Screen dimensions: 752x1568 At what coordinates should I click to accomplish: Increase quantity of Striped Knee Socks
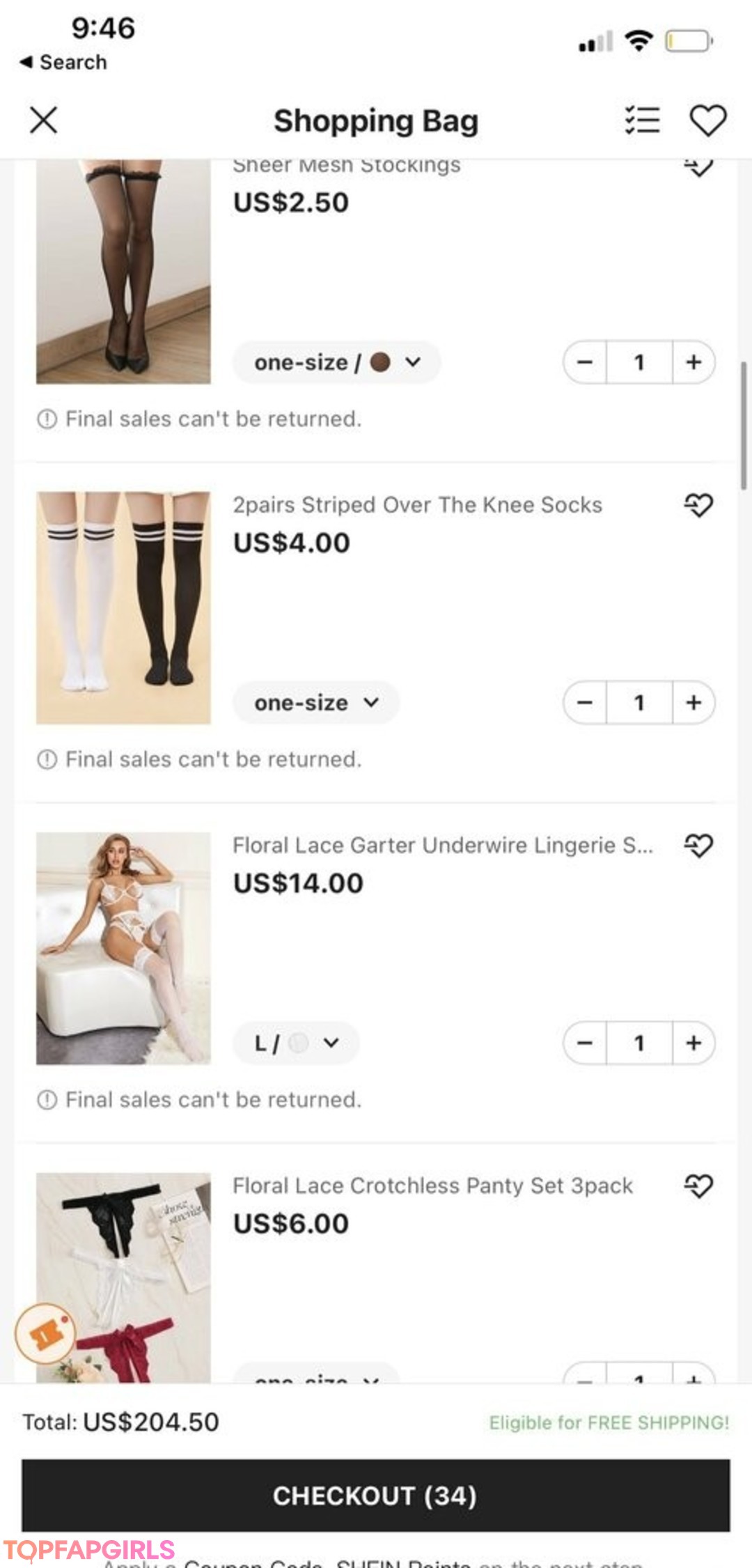click(694, 703)
